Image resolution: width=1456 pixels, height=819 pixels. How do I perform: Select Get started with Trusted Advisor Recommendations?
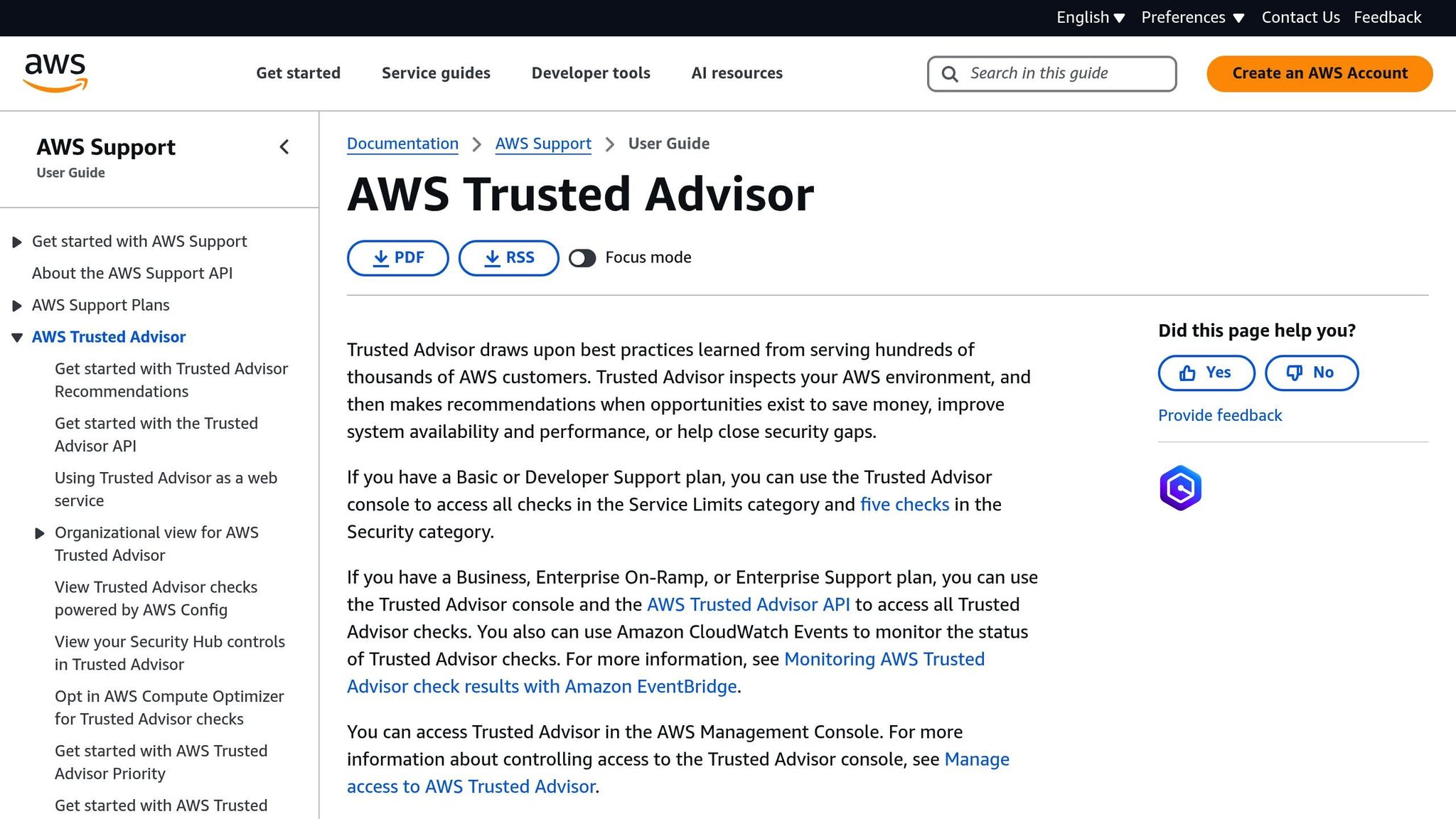[171, 380]
